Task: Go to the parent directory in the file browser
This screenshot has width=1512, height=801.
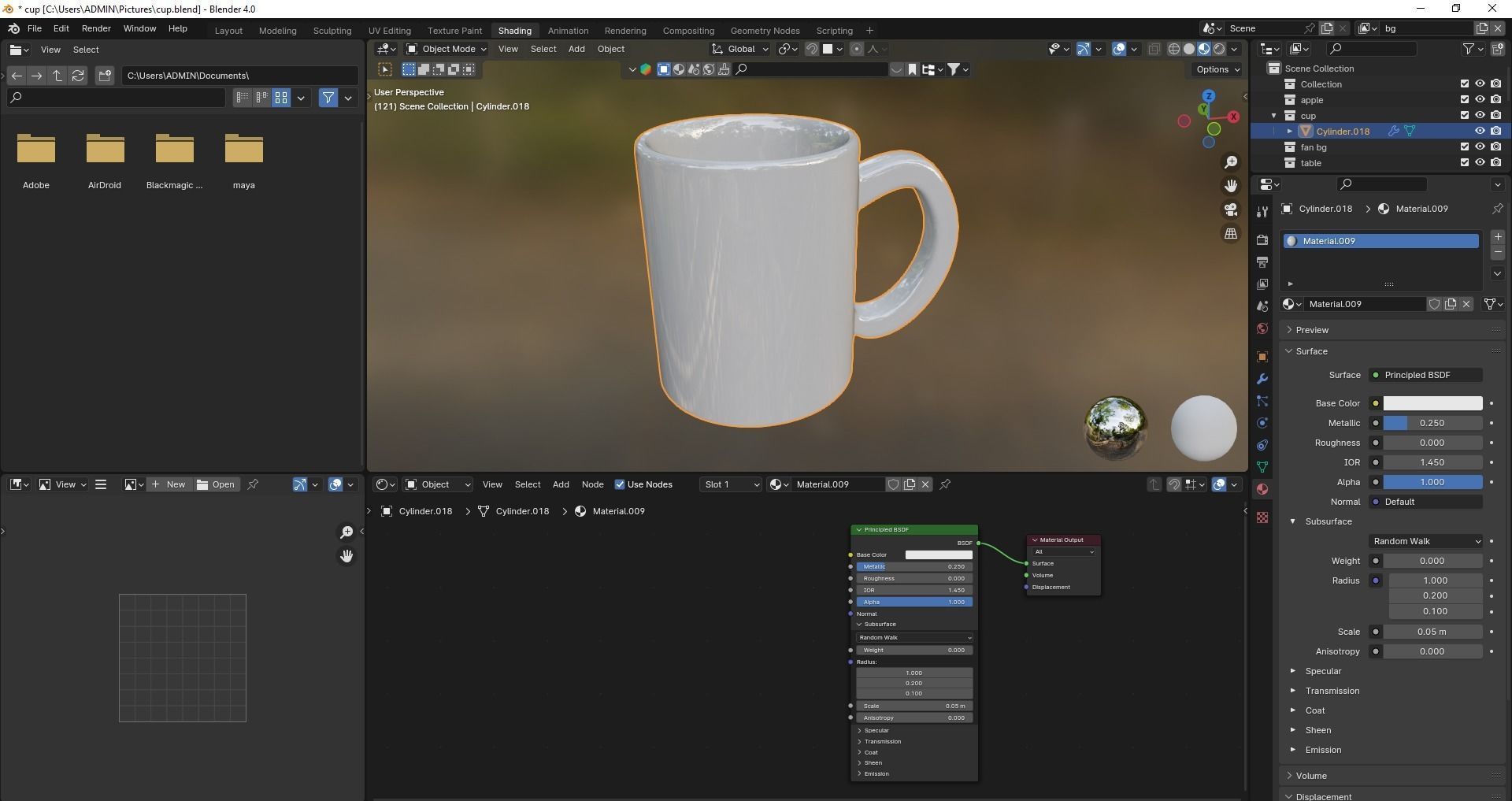Action: [57, 76]
